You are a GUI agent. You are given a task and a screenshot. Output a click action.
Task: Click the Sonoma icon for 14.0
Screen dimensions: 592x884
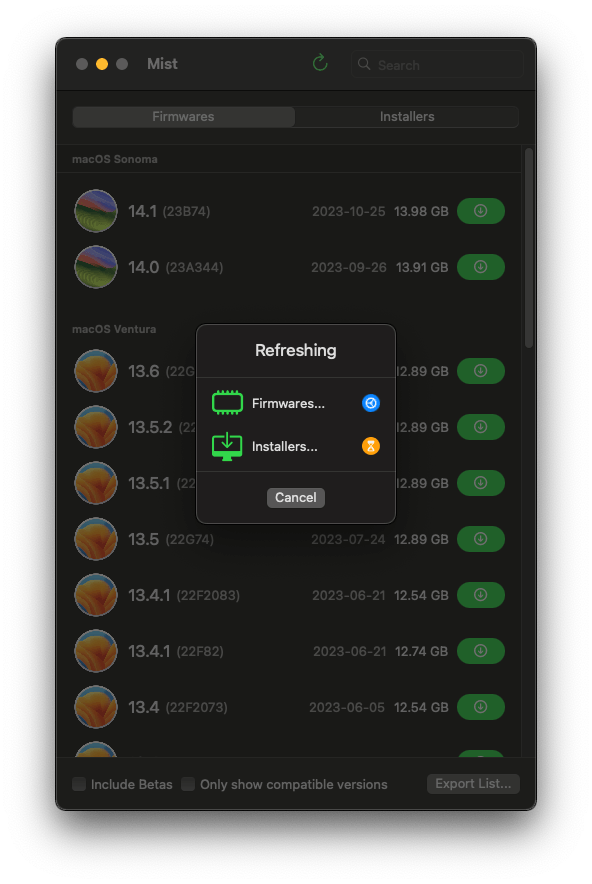point(96,267)
